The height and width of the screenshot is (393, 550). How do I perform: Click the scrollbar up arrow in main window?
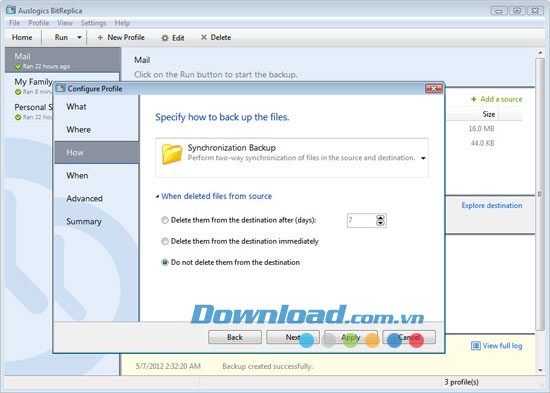[x=540, y=53]
